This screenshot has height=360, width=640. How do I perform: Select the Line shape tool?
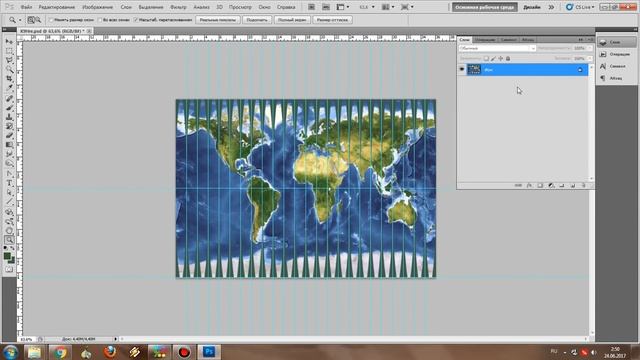coord(9,202)
